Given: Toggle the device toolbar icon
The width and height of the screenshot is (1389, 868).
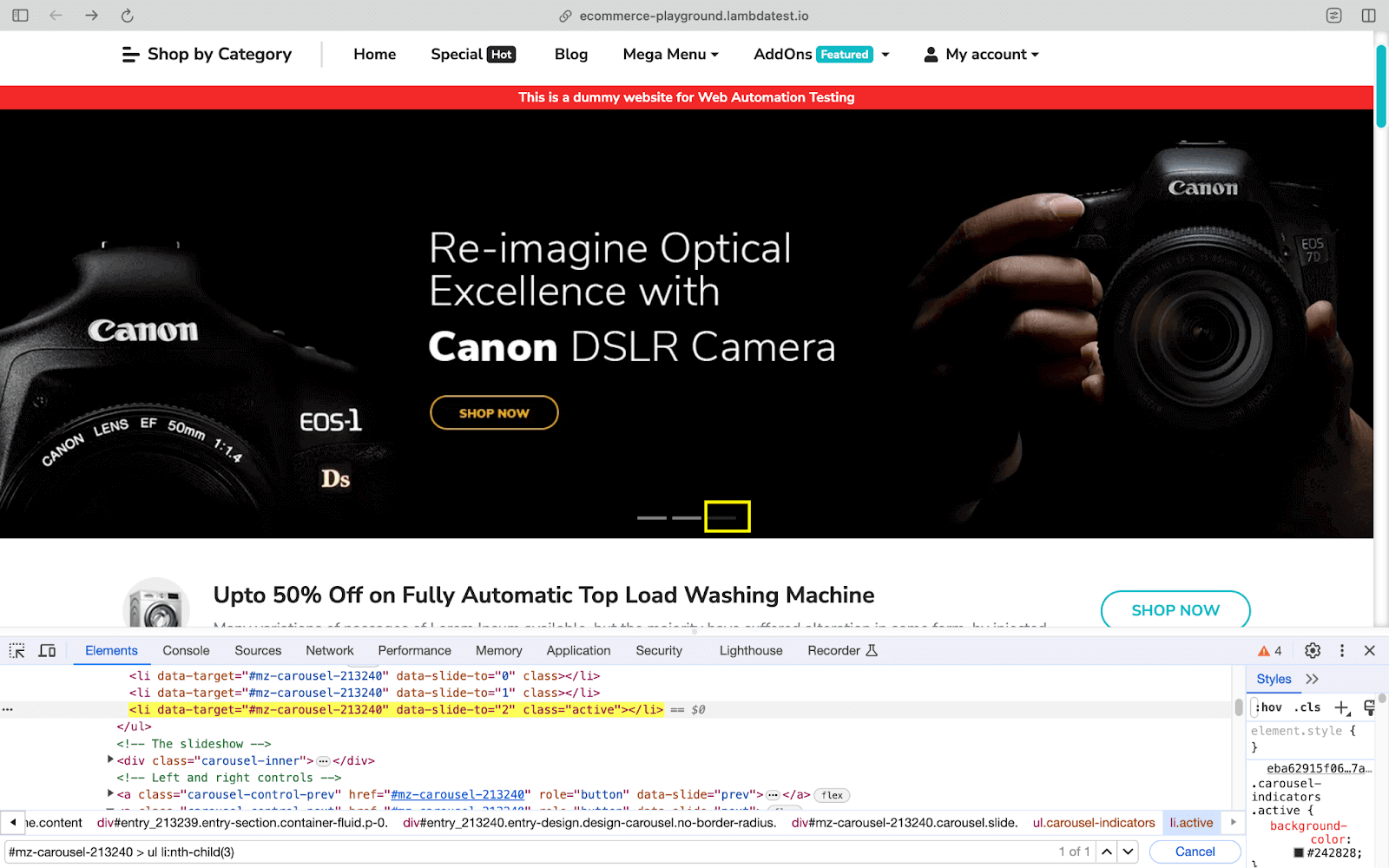Looking at the screenshot, I should click(47, 650).
